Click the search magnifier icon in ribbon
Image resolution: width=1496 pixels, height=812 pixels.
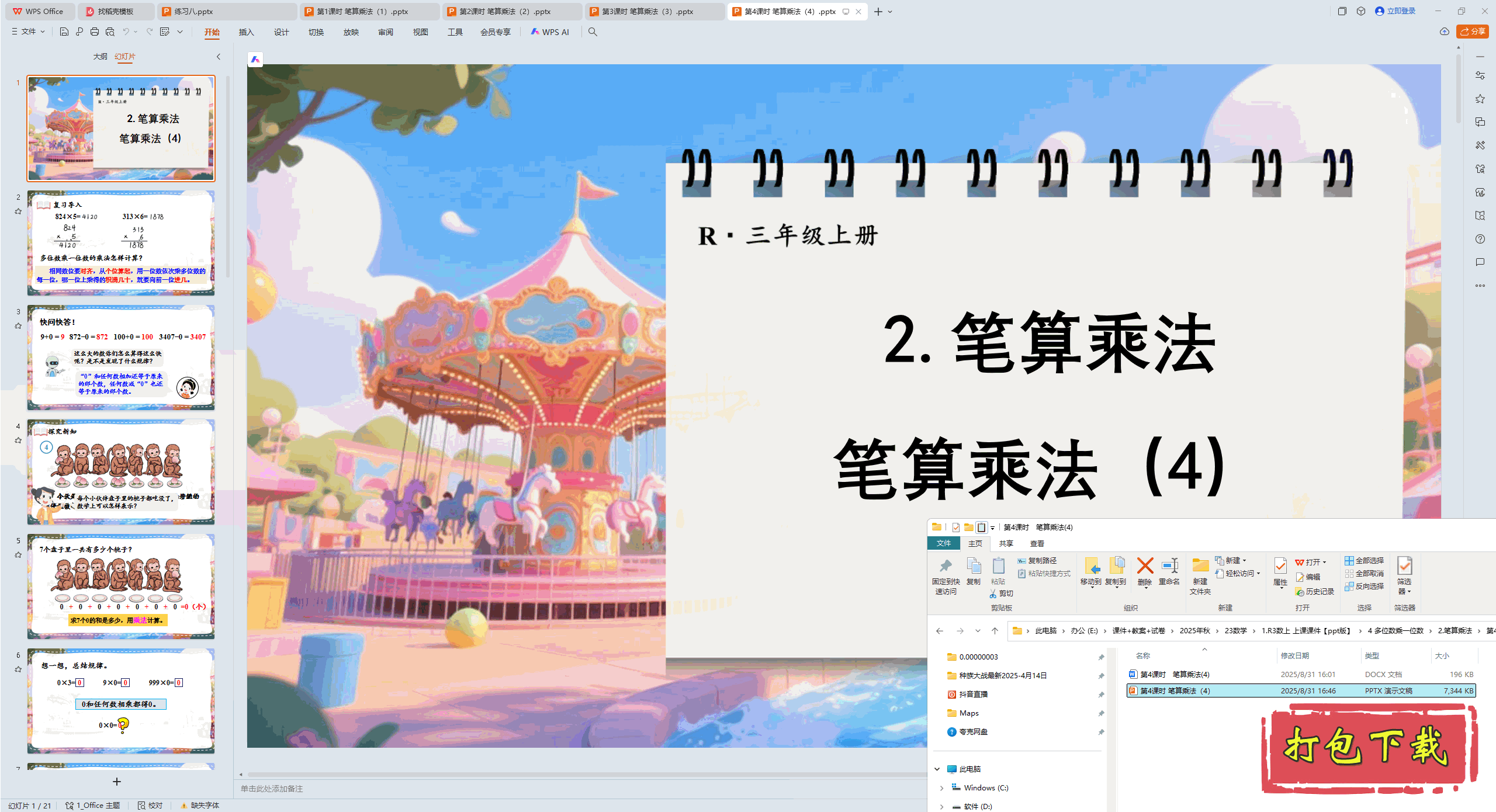[593, 32]
